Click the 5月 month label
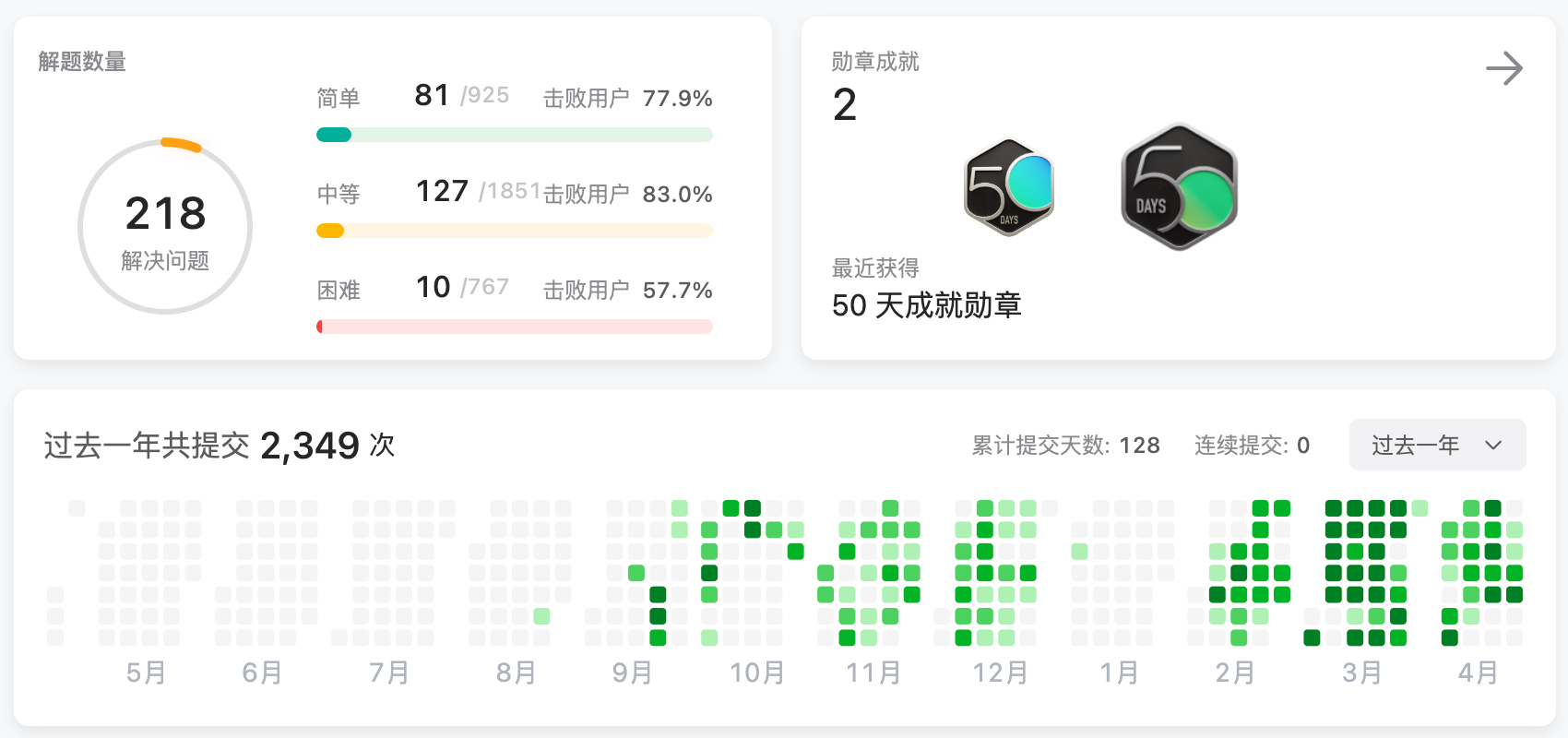The image size is (1568, 738). pyautogui.click(x=147, y=673)
